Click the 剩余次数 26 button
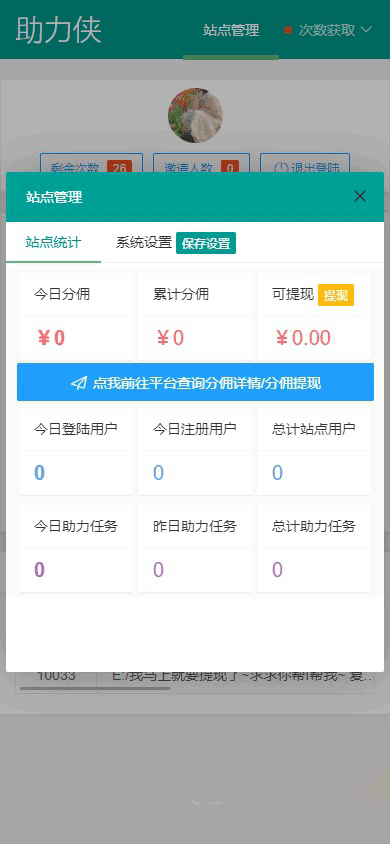The width and height of the screenshot is (390, 844). coord(91,165)
